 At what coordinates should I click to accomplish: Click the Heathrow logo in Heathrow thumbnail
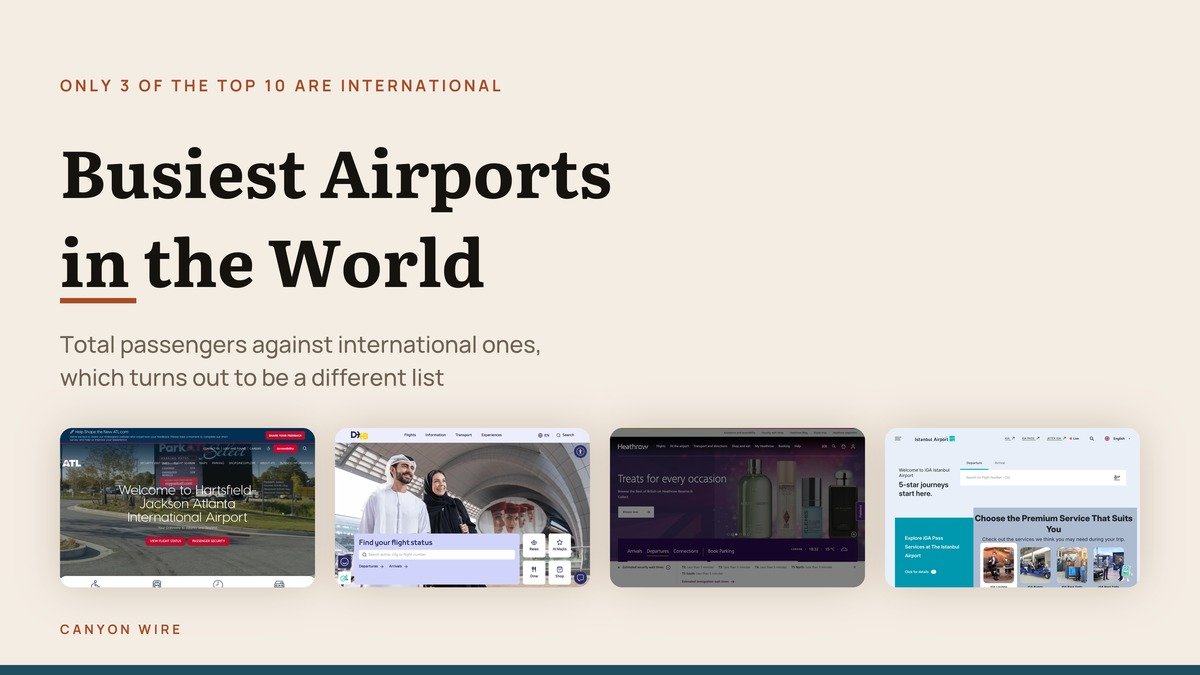click(633, 447)
